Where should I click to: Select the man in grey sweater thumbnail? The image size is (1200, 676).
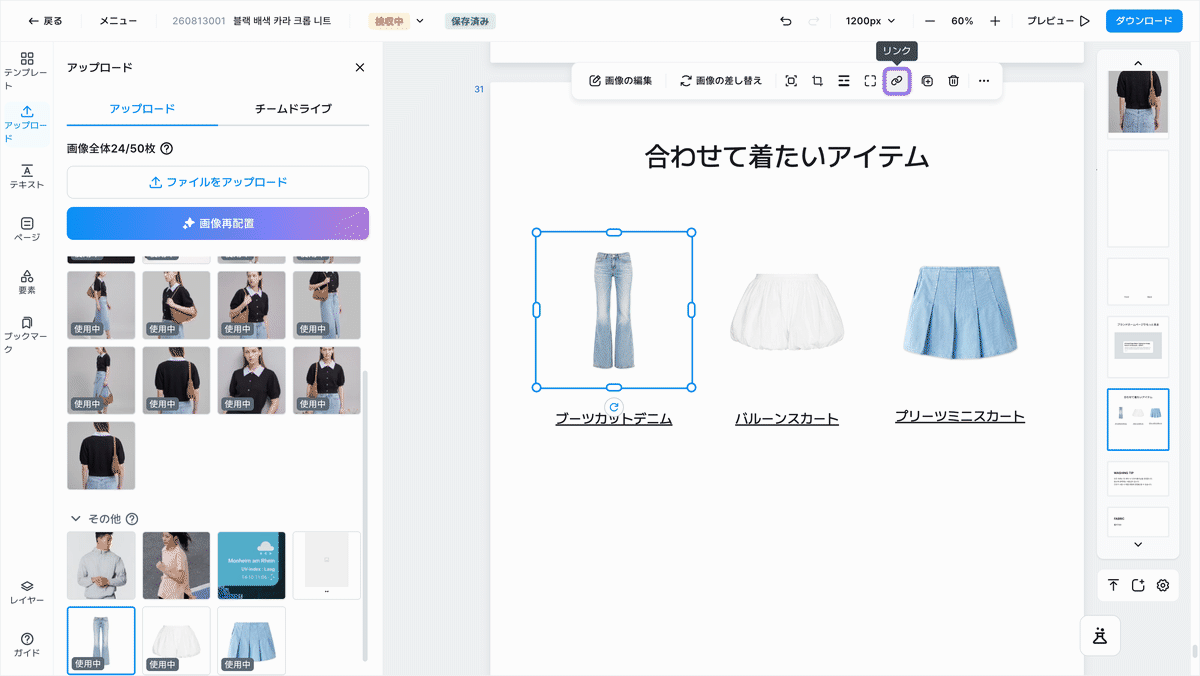click(101, 566)
